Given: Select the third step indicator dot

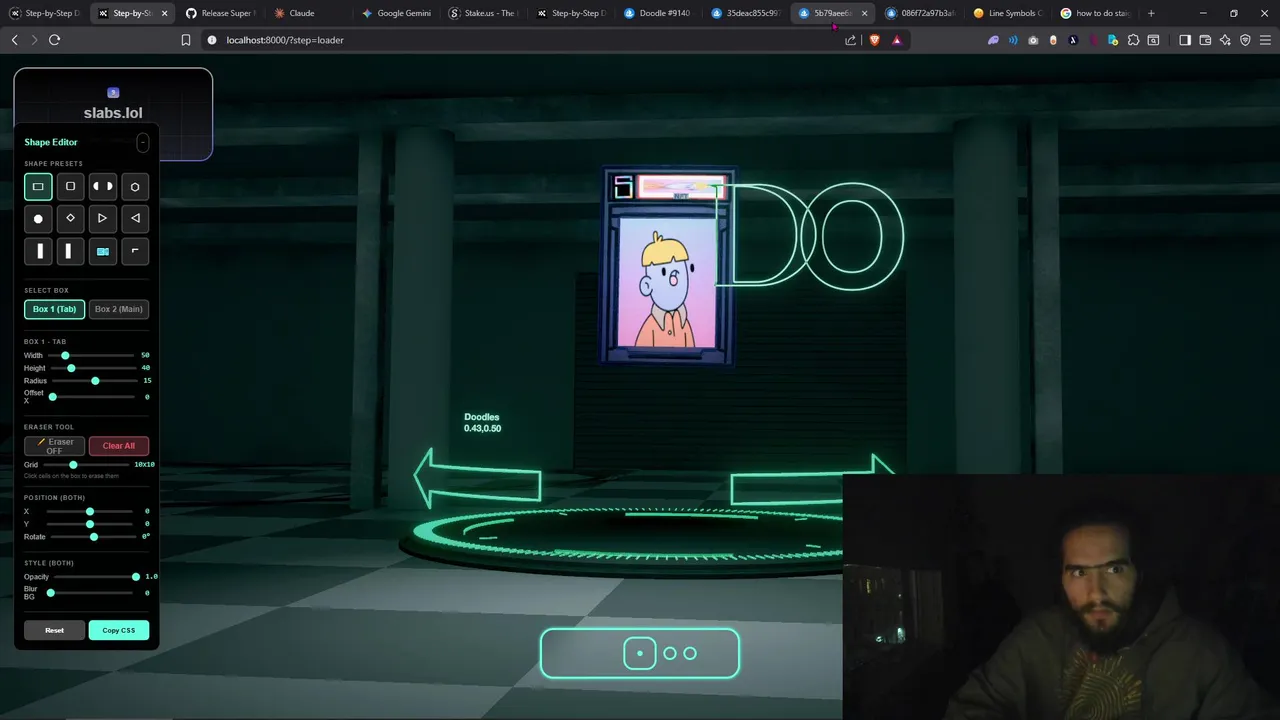Looking at the screenshot, I should 690,653.
